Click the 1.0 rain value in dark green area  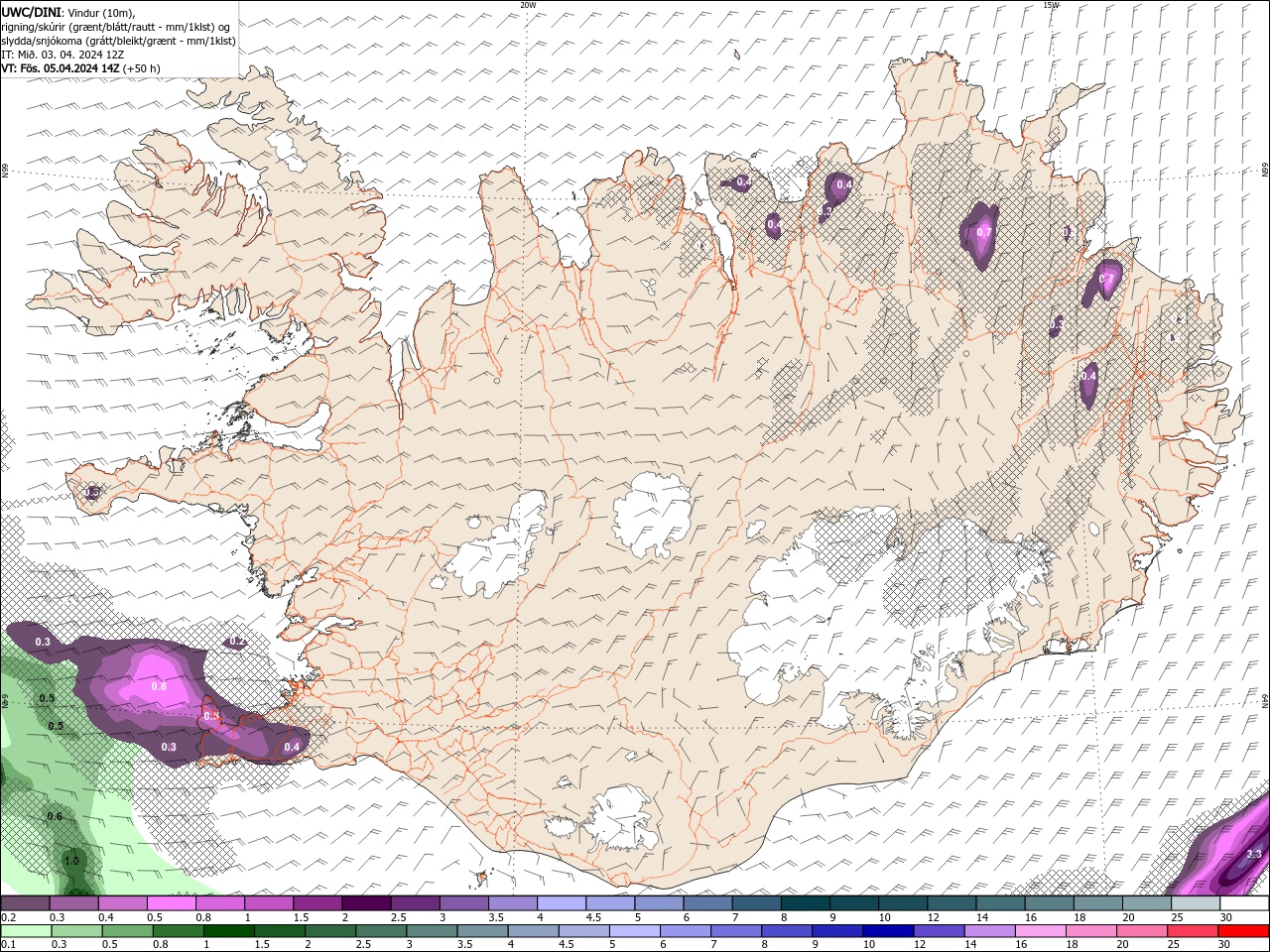pyautogui.click(x=71, y=861)
